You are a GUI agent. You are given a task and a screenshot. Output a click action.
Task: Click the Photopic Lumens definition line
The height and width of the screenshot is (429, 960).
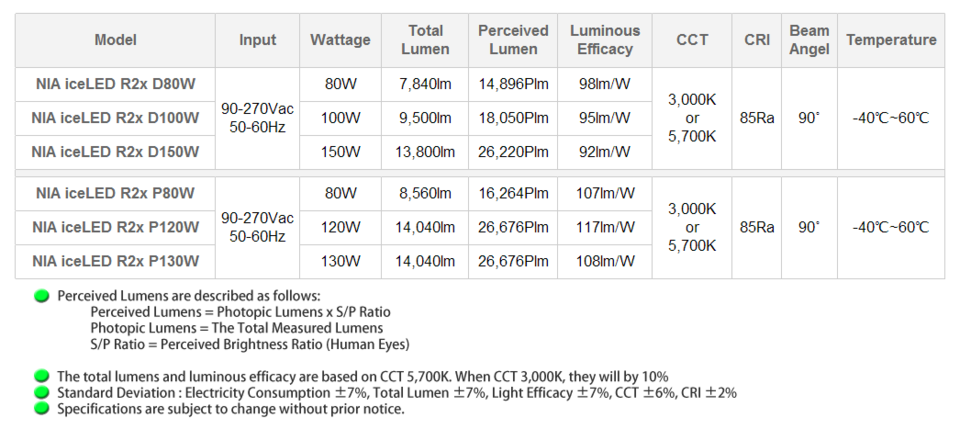(x=236, y=328)
